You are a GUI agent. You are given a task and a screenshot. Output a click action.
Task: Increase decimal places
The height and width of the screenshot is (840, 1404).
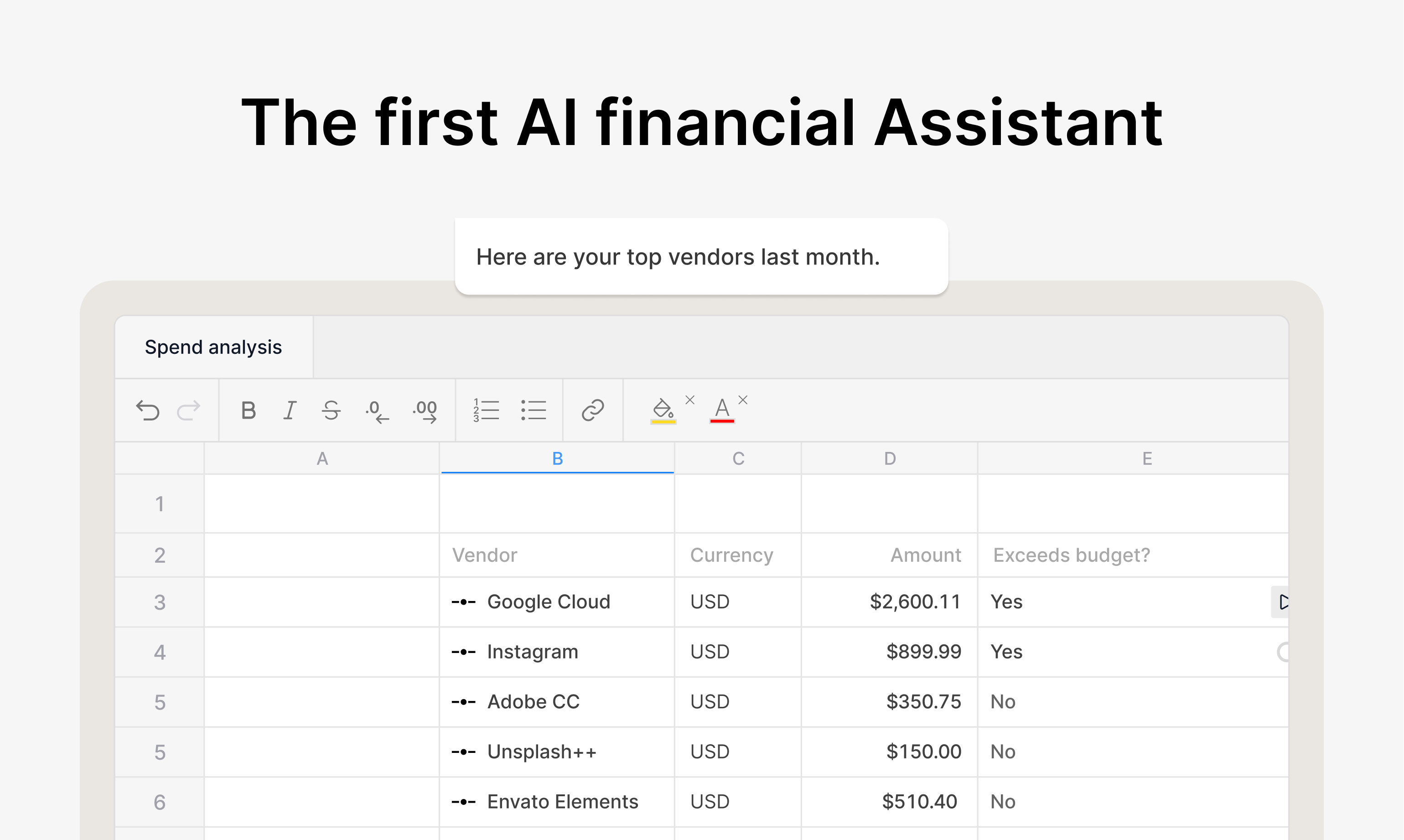click(425, 411)
